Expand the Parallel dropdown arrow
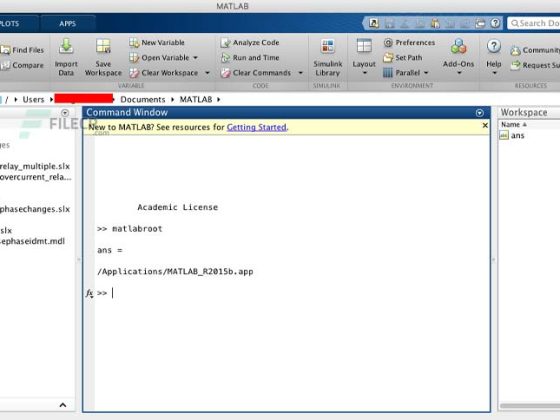Screen dimensions: 560x420 pyautogui.click(x=426, y=73)
